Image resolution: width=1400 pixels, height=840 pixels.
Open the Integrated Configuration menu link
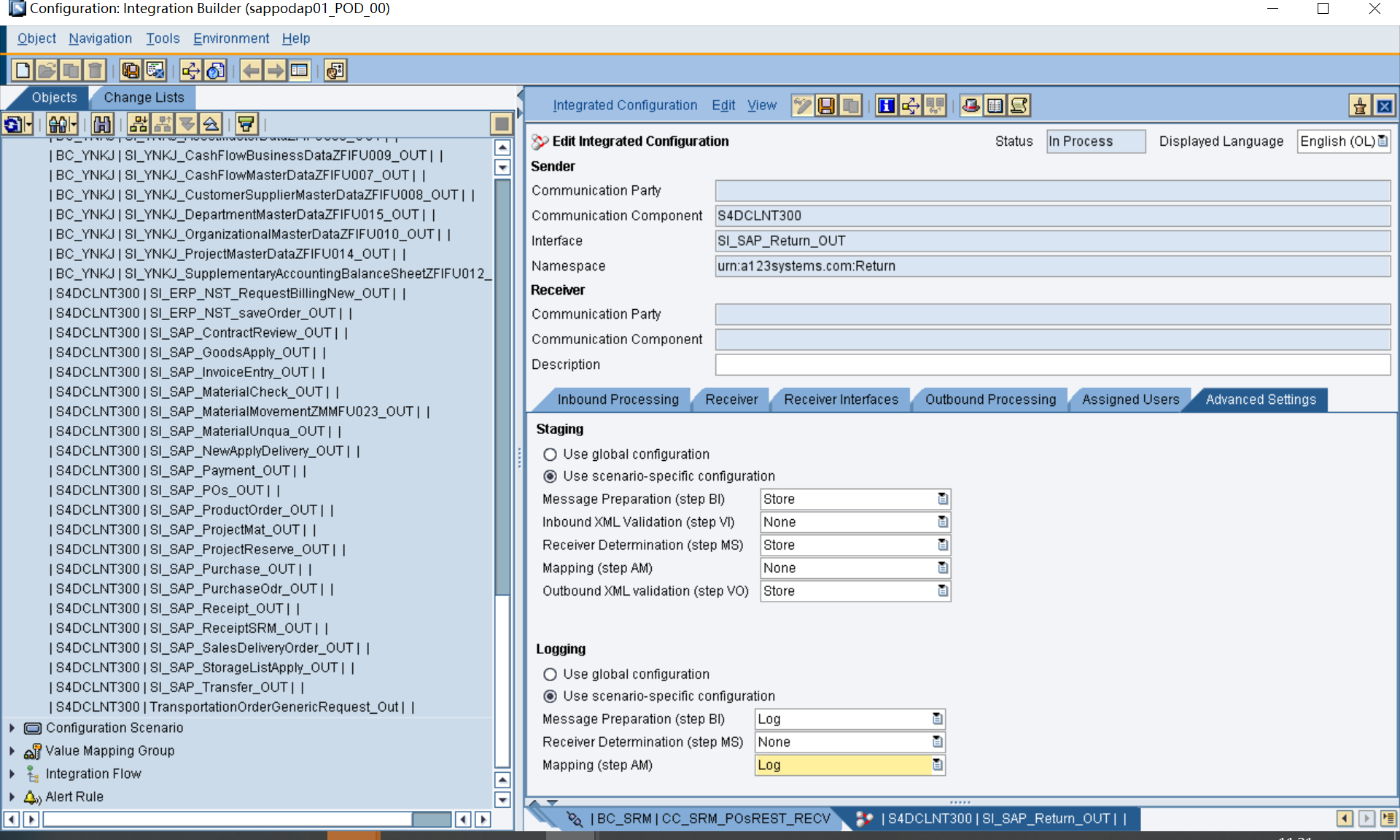(x=625, y=106)
